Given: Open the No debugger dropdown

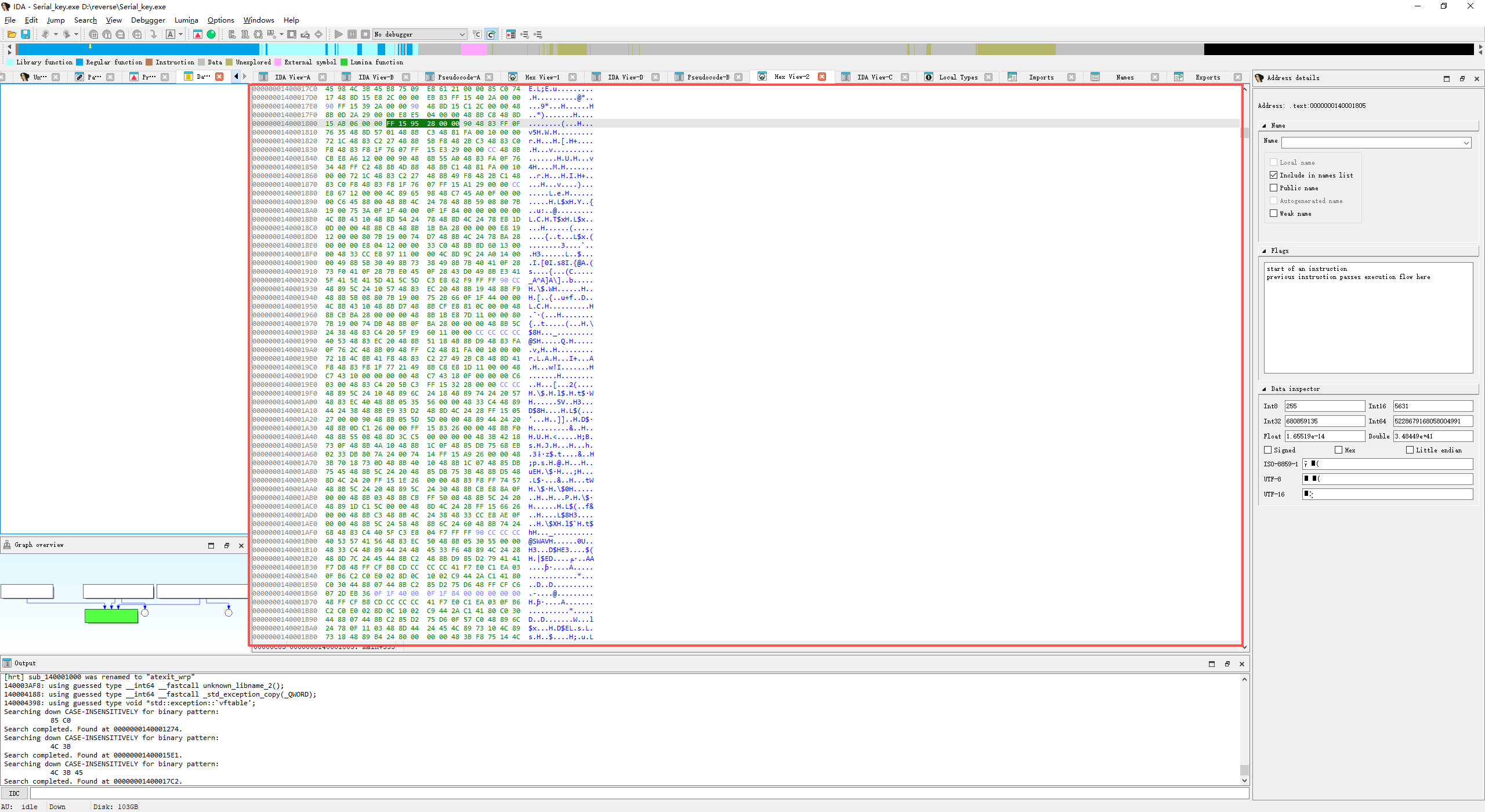Looking at the screenshot, I should pyautogui.click(x=462, y=34).
